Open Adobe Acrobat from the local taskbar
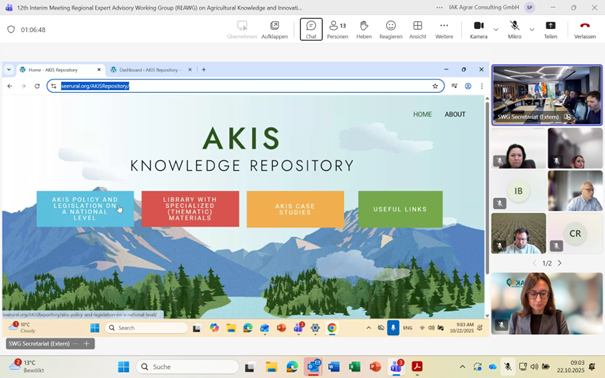 coord(417,366)
